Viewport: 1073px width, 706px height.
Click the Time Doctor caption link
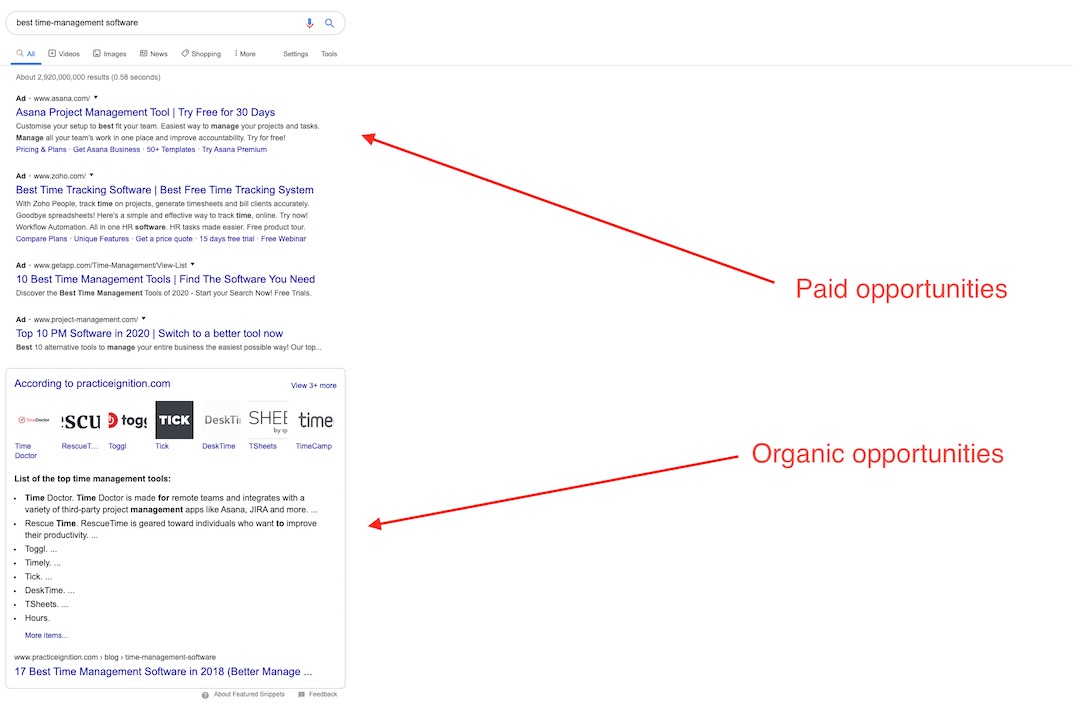point(25,450)
